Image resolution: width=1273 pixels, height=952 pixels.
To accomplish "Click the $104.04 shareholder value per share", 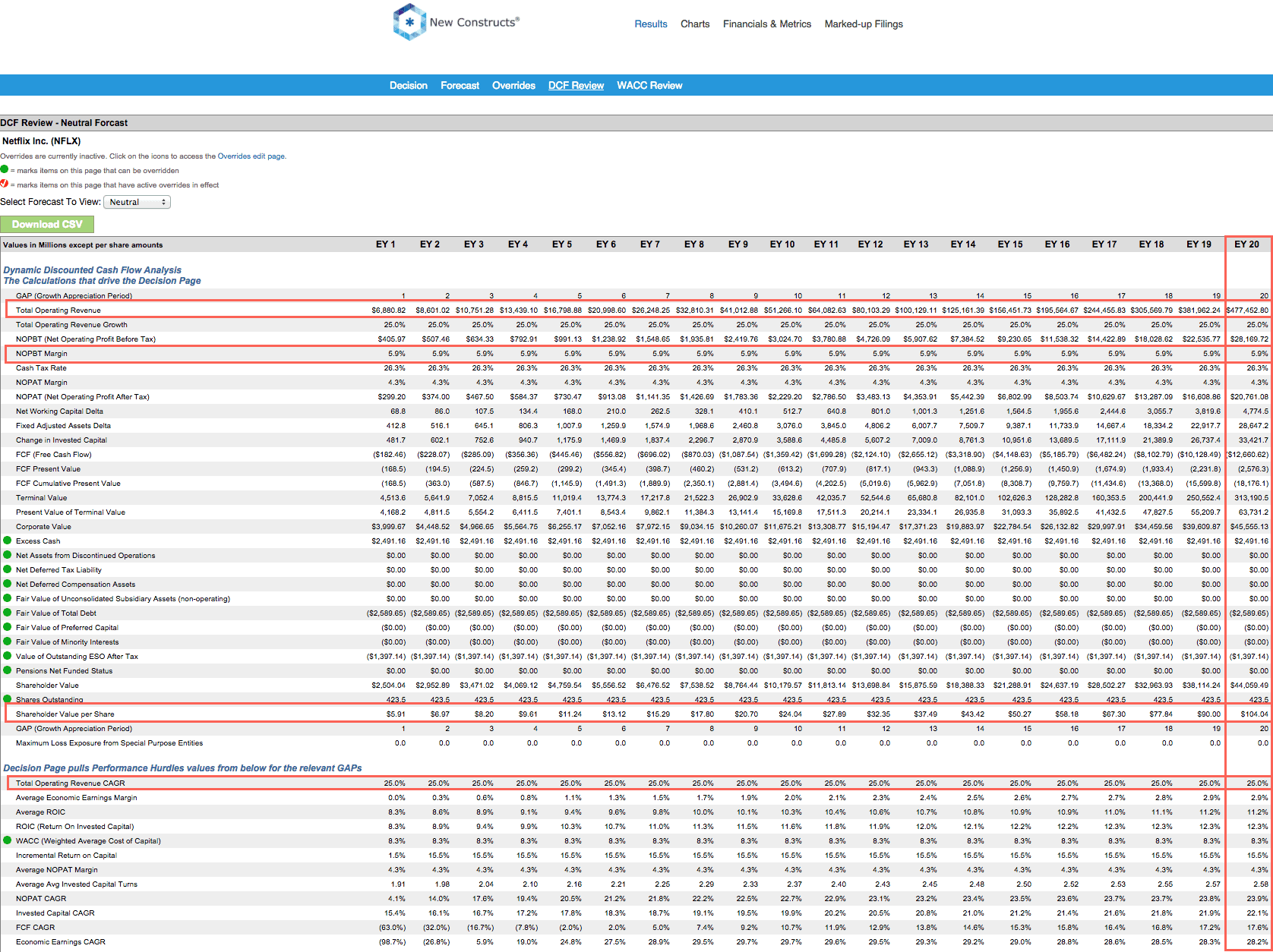I will pyautogui.click(x=1255, y=714).
